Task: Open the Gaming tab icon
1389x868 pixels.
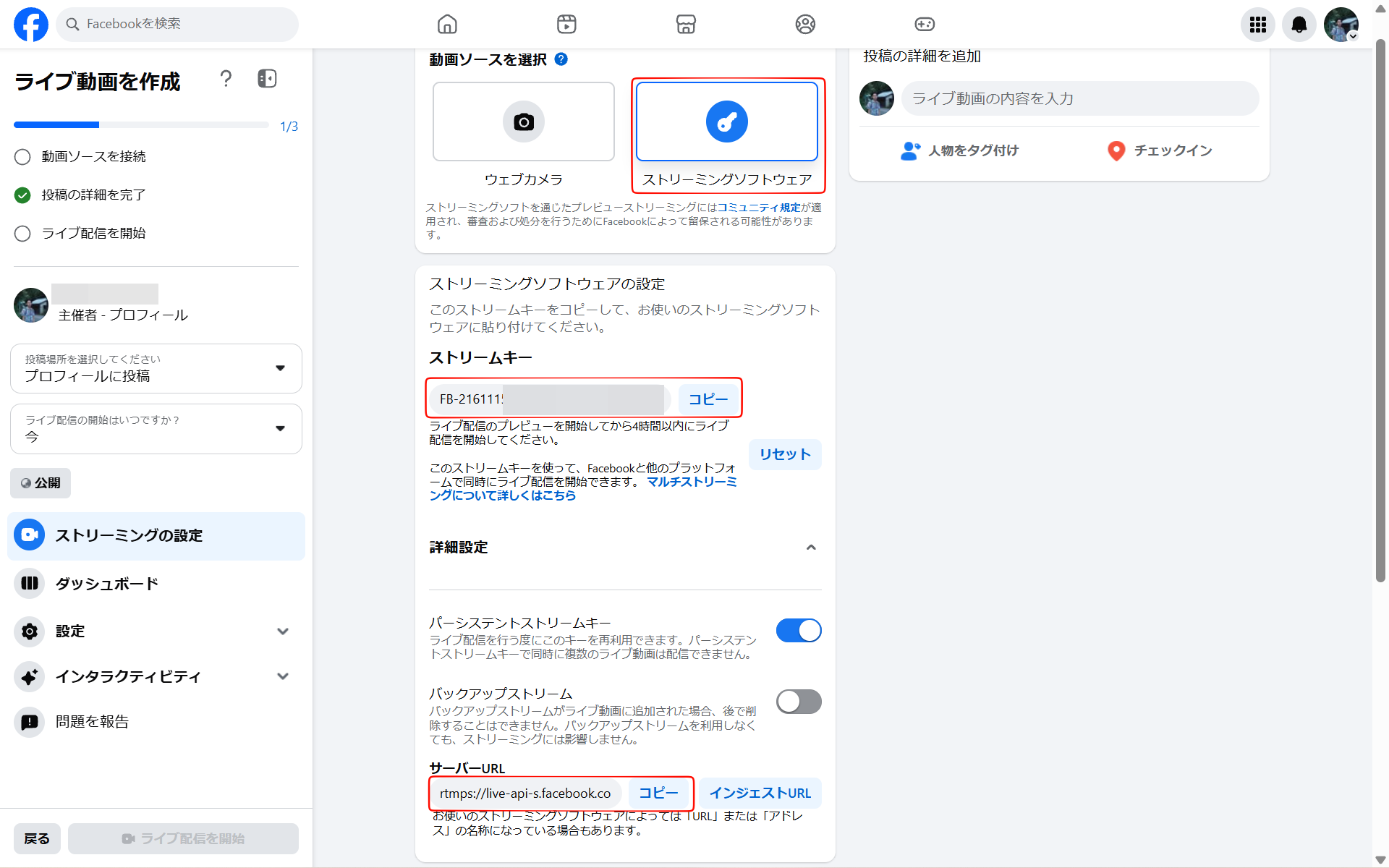Action: point(925,24)
